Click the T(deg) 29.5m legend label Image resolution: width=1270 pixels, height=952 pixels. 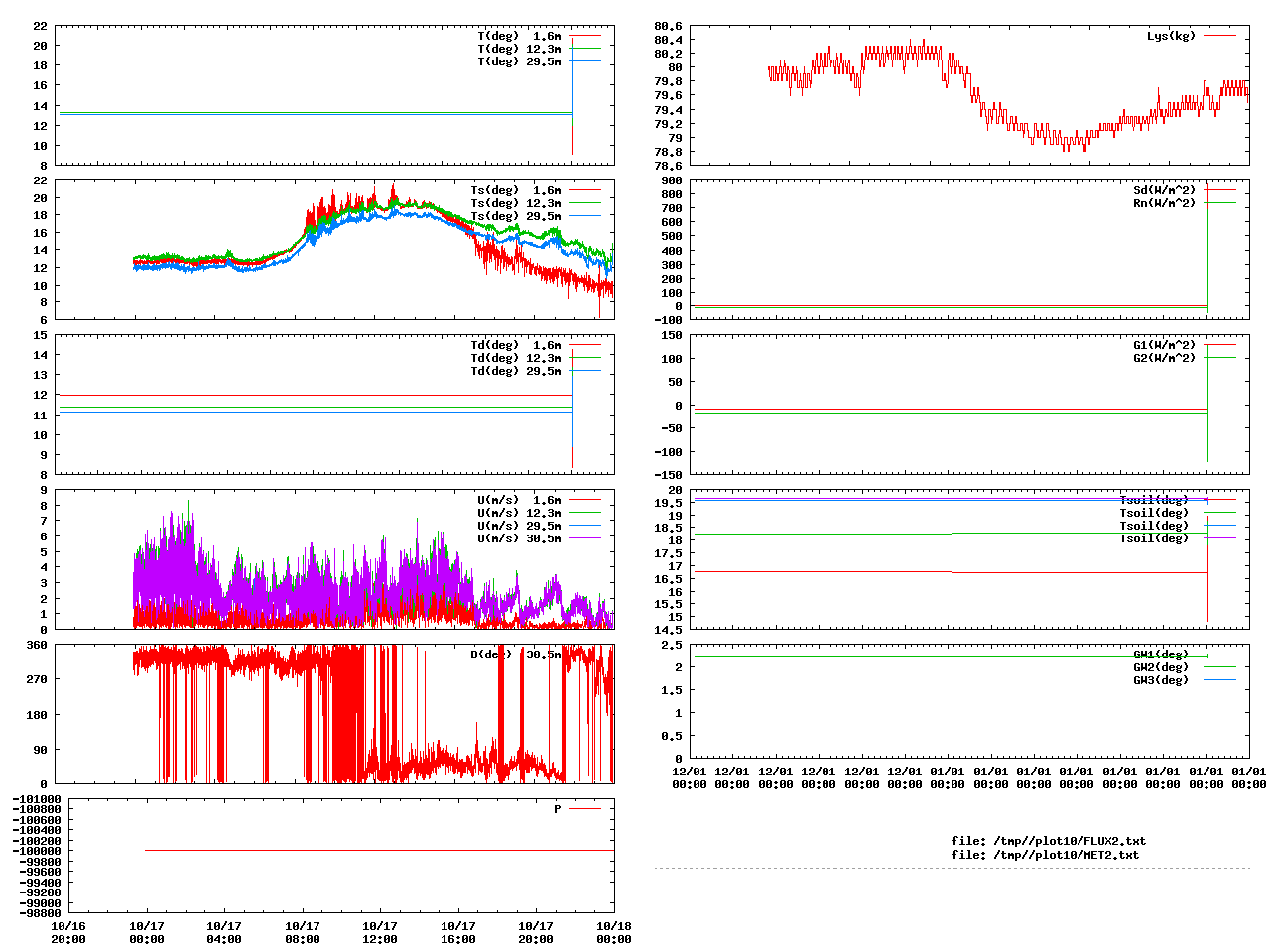(519, 61)
